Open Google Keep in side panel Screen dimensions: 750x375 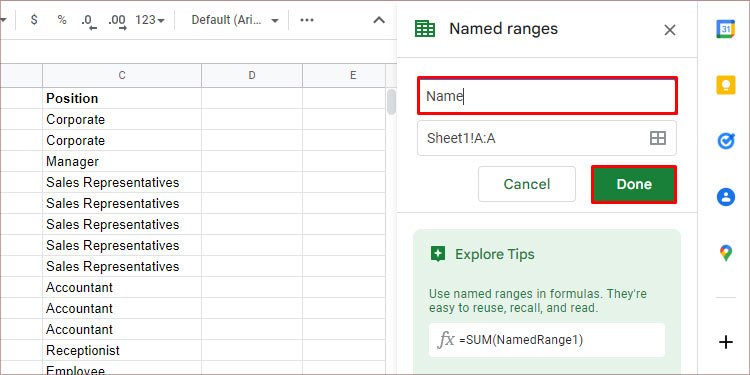pyautogui.click(x=725, y=85)
